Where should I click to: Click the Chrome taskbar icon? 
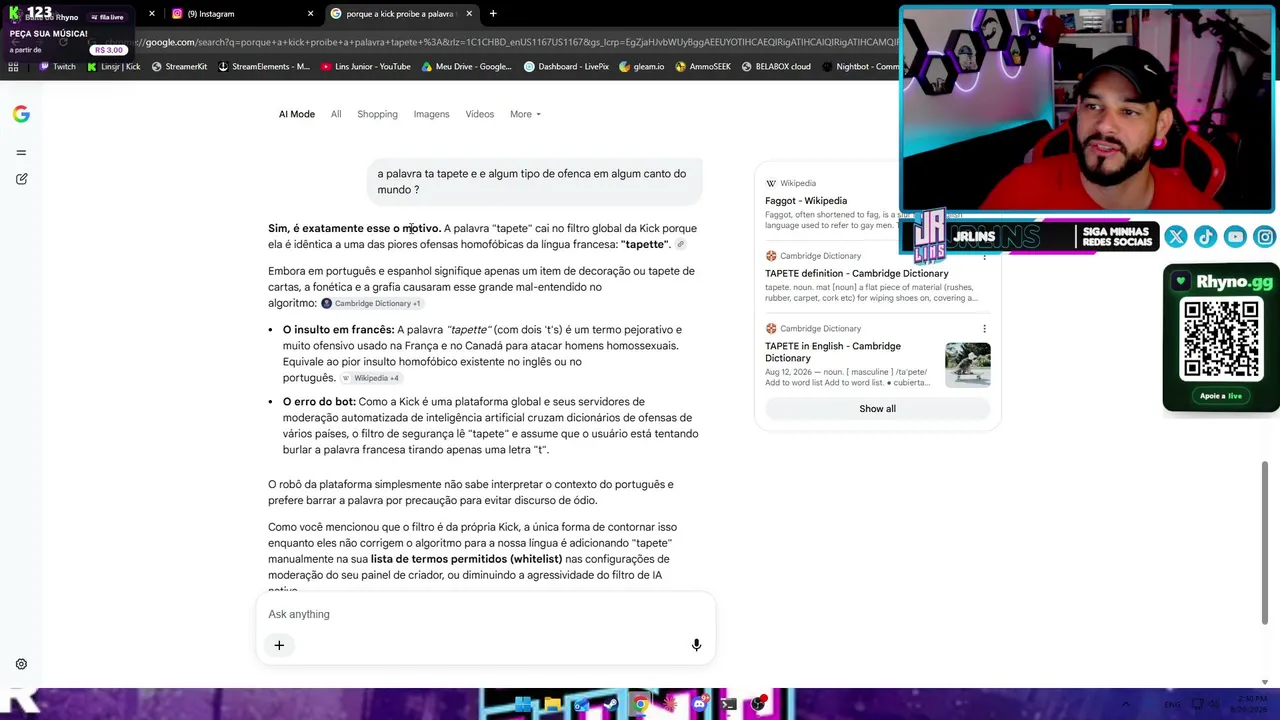[640, 704]
